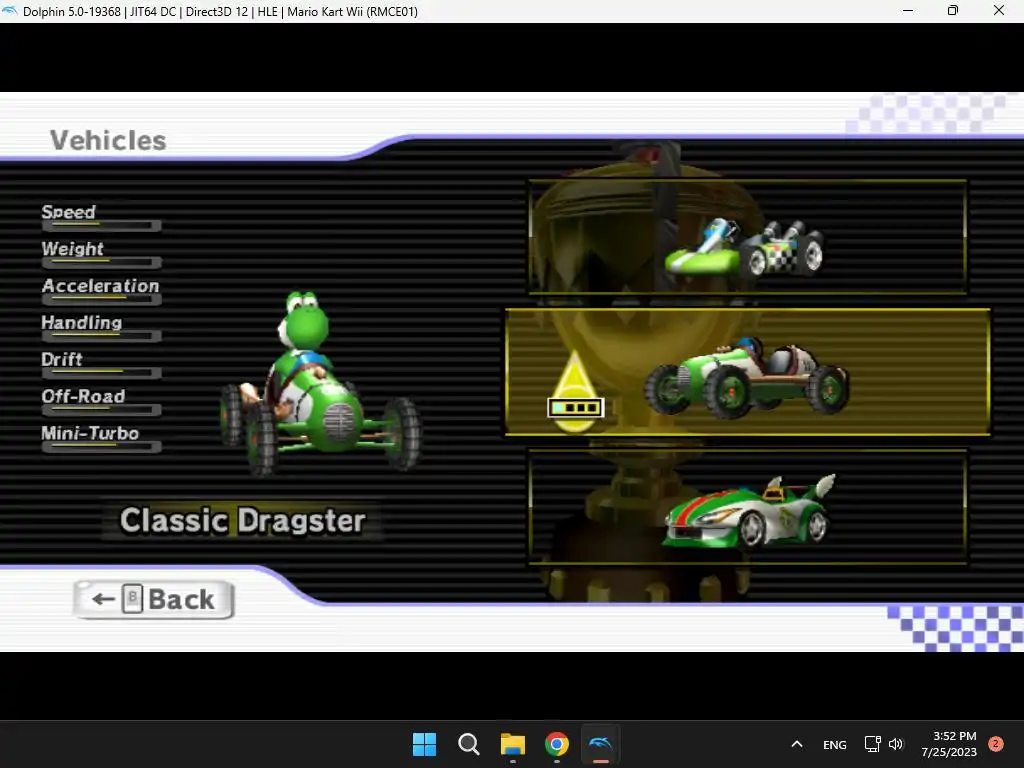Click the Weight stat bar
Screen dimensions: 1024x768
point(101,263)
